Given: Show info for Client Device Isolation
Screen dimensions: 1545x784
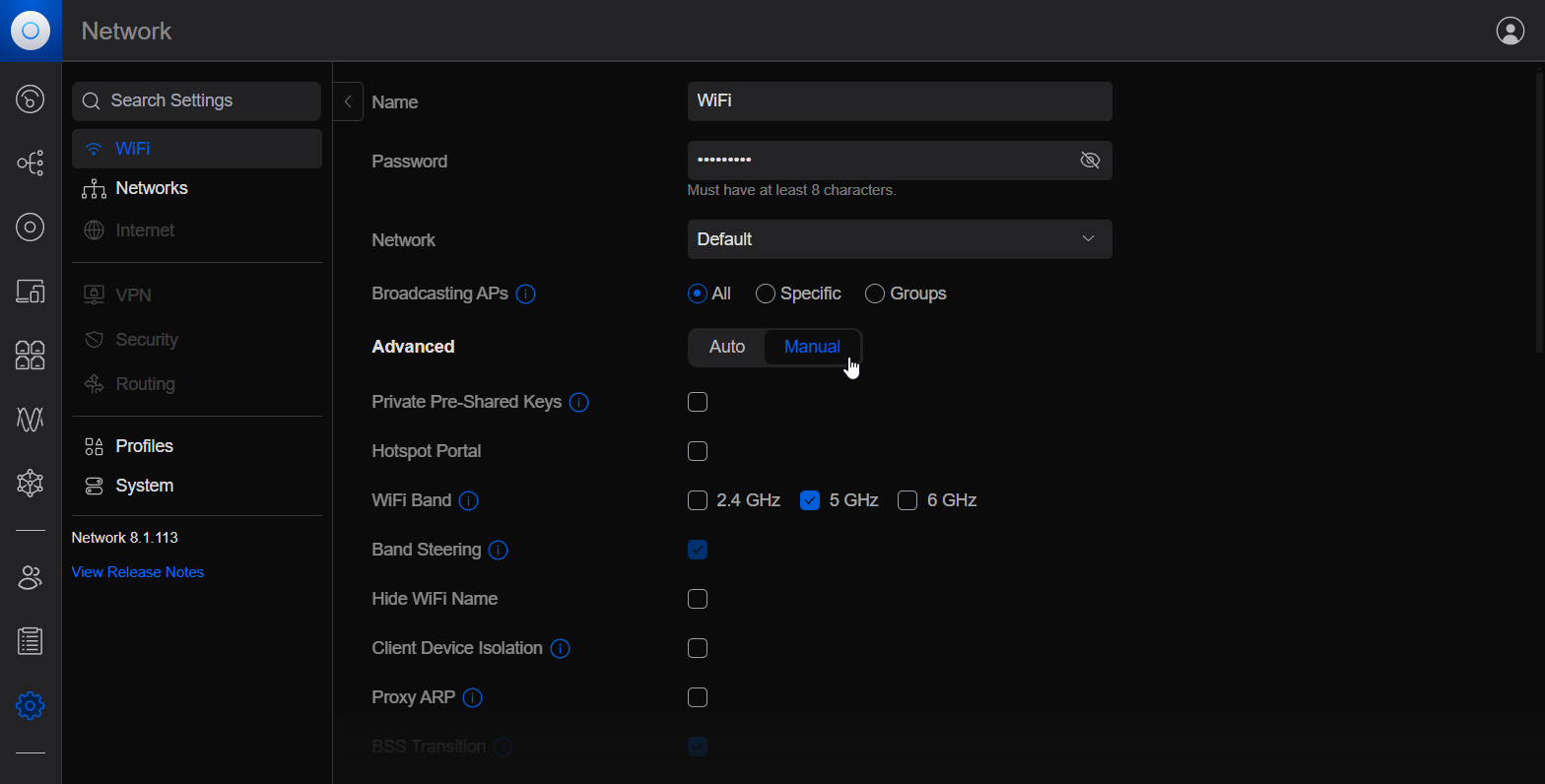Looking at the screenshot, I should tap(561, 648).
